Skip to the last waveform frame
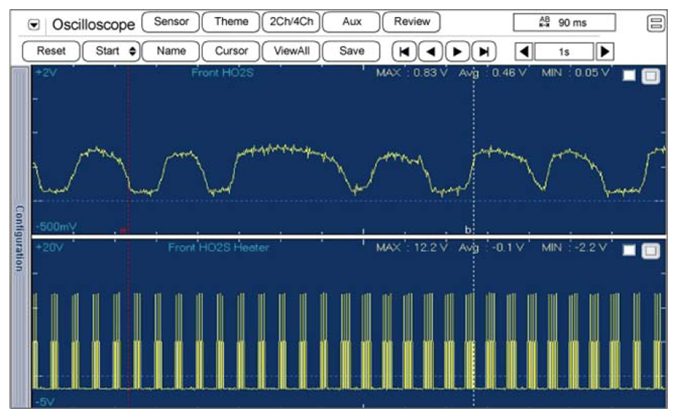This screenshot has width=677, height=418. click(484, 50)
